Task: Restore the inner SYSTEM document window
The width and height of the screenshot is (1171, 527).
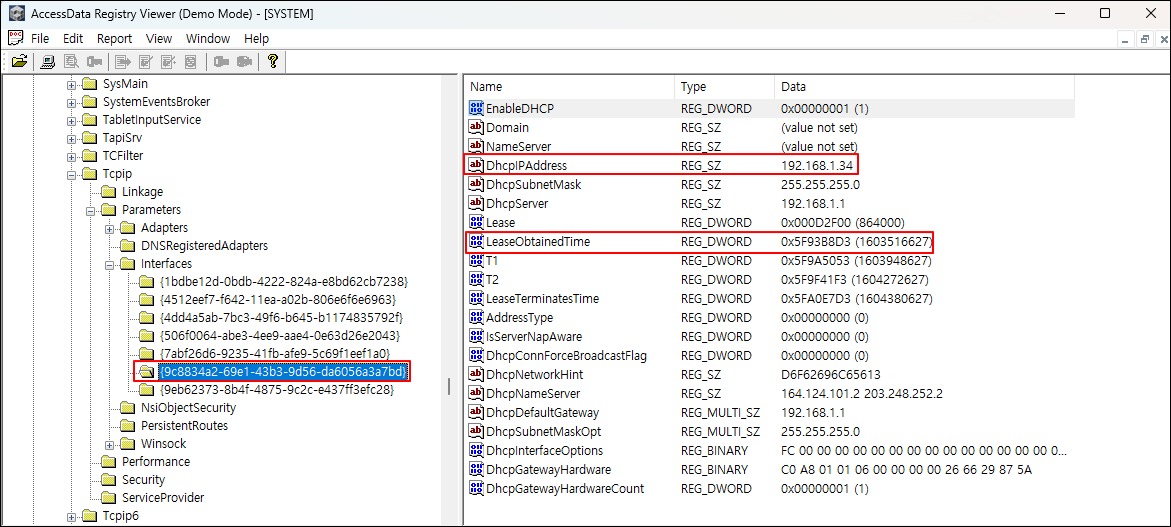Action: tap(1143, 40)
